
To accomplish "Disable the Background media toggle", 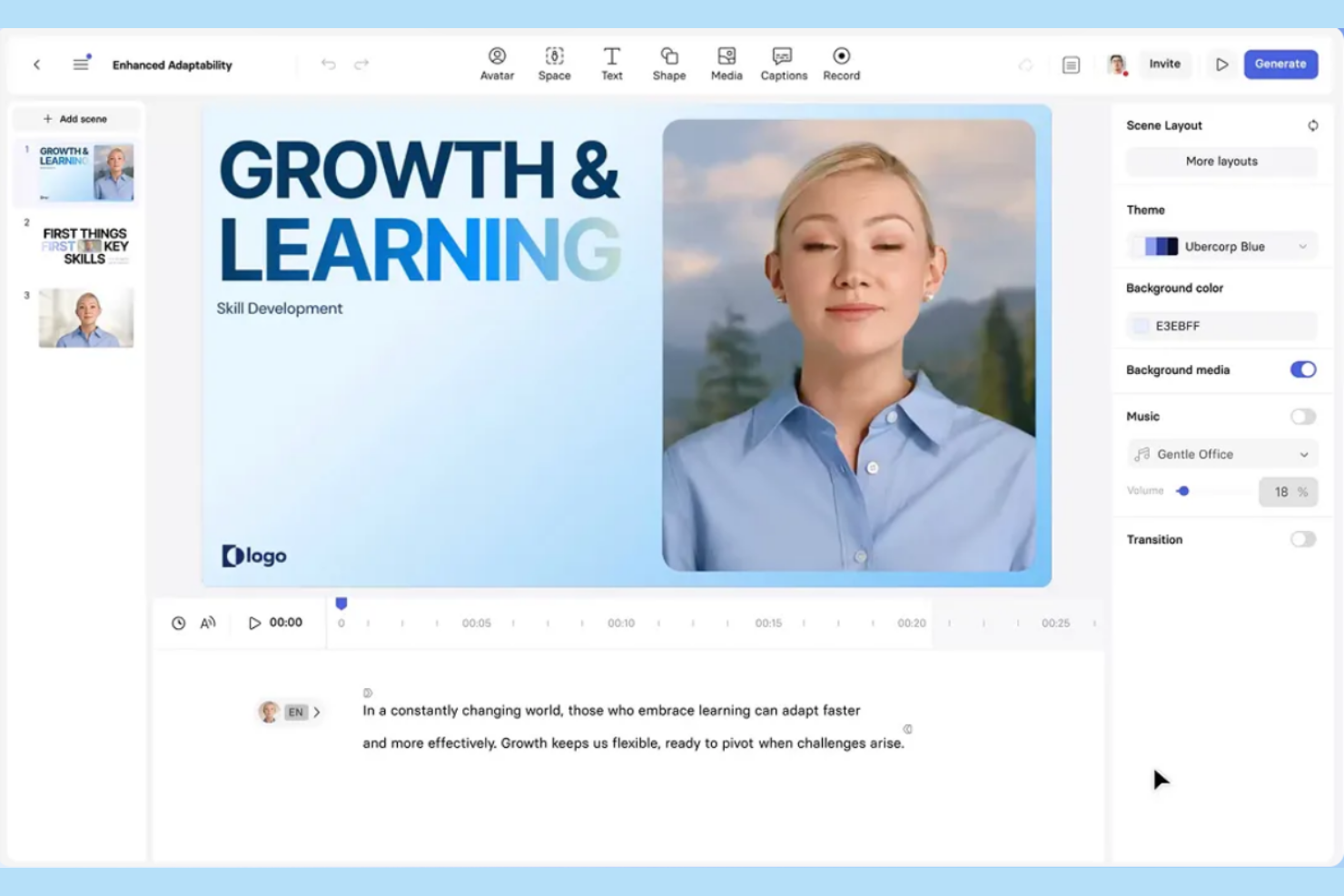I will pos(1303,369).
